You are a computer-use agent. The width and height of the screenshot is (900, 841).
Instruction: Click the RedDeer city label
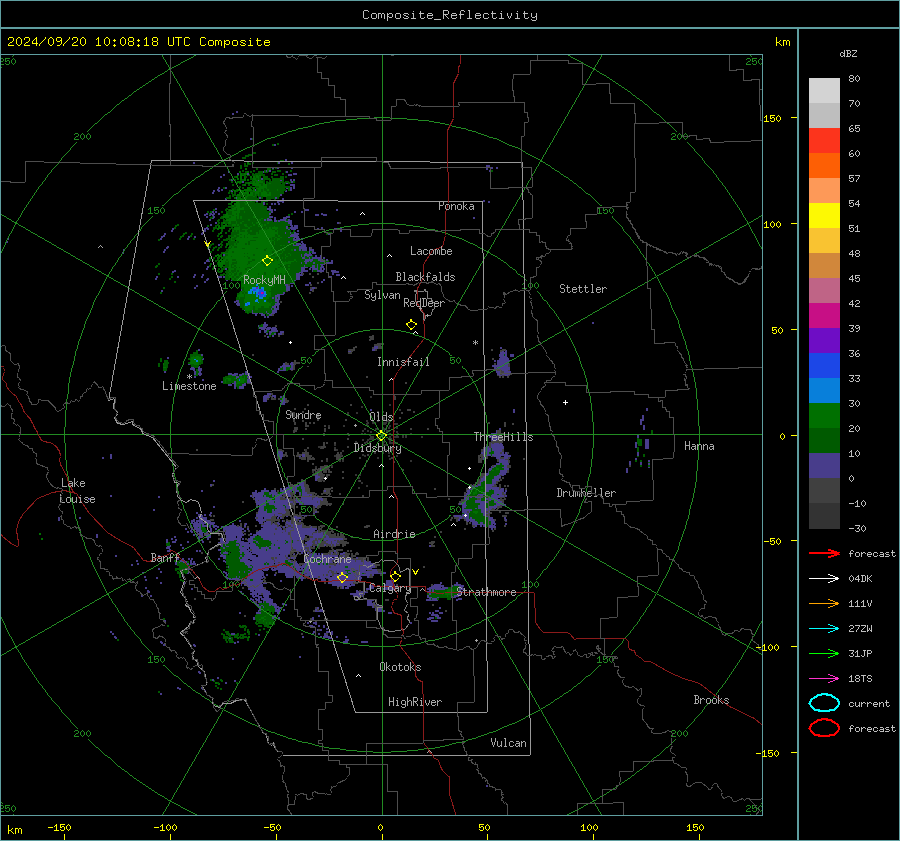424,303
